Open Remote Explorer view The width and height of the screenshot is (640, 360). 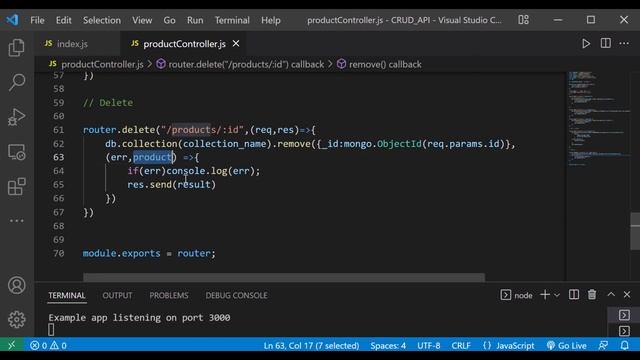[x=16, y=152]
